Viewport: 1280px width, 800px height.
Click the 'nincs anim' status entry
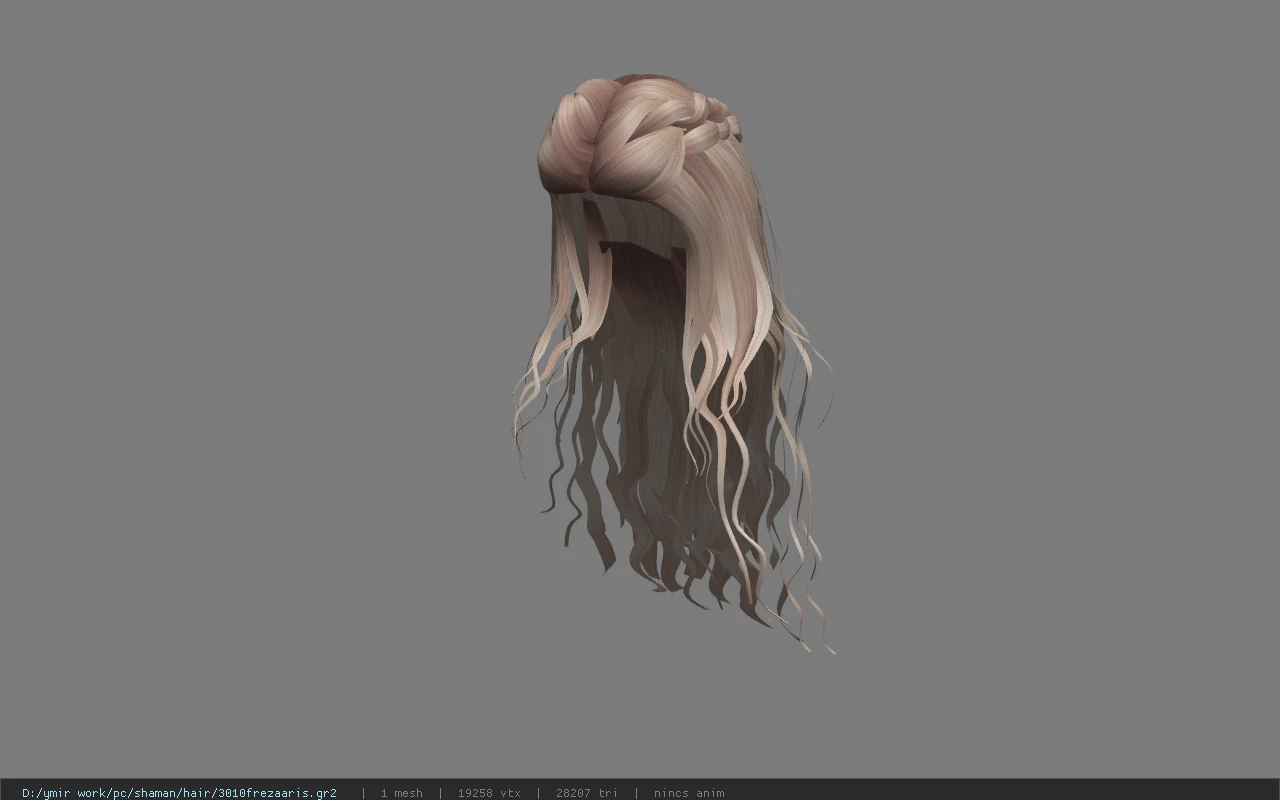pos(689,793)
